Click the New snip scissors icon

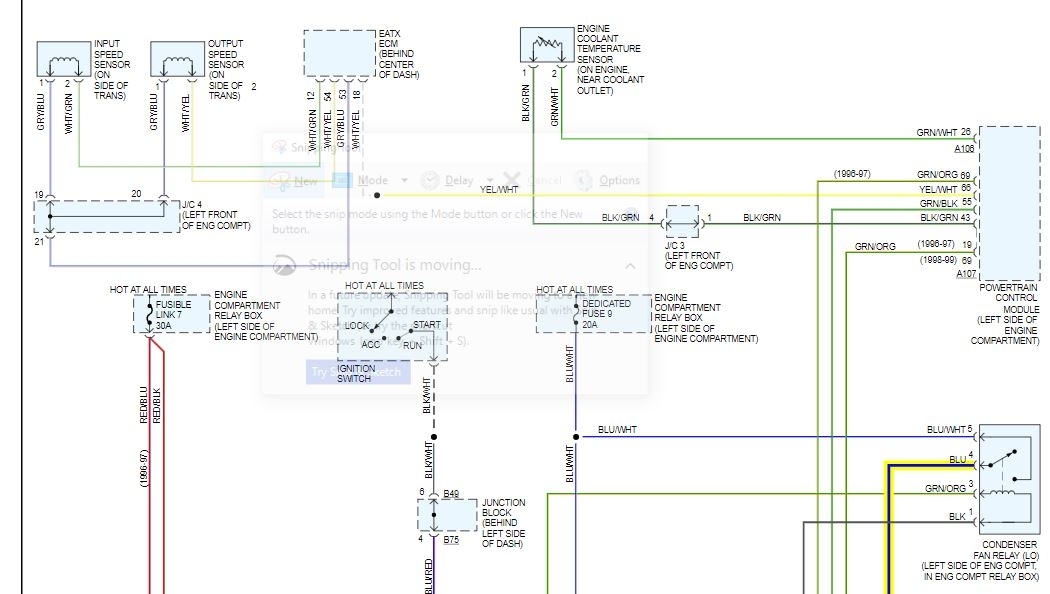click(282, 180)
